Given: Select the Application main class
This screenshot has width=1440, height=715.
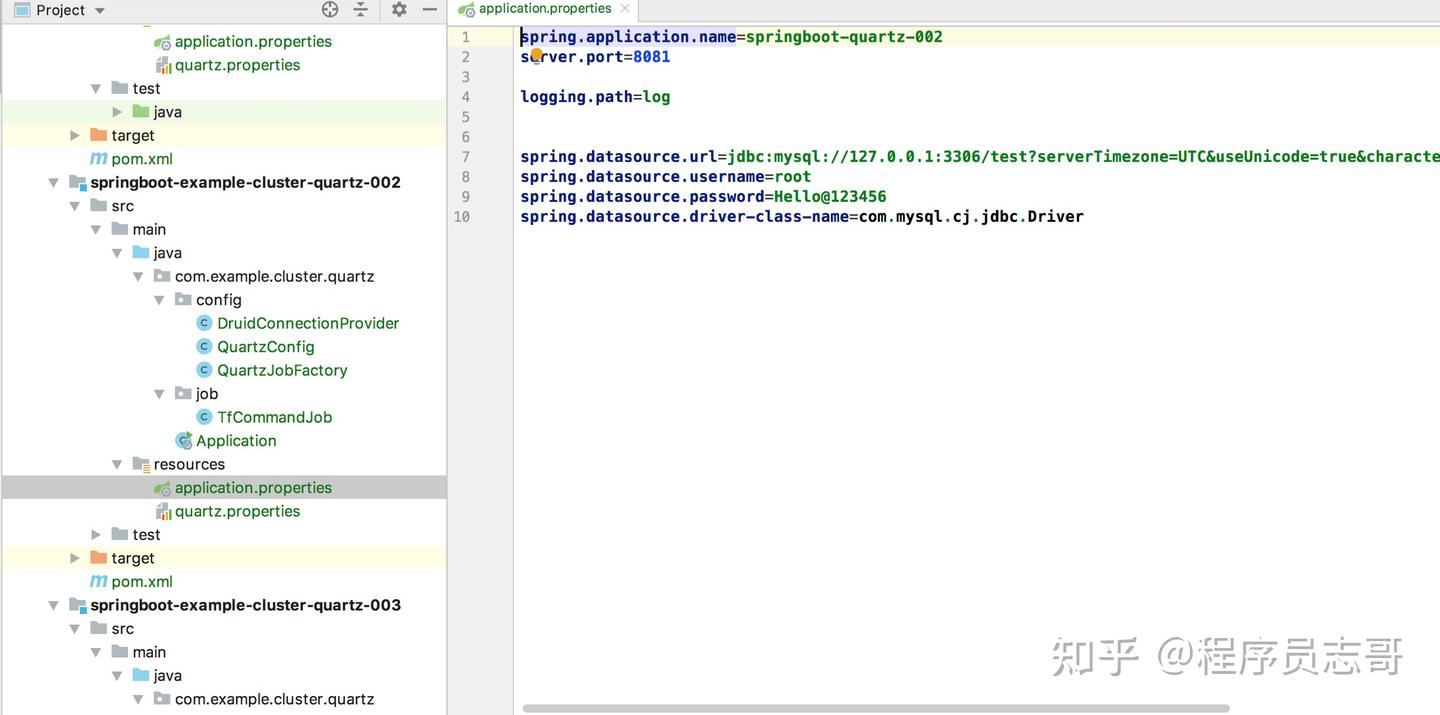Looking at the screenshot, I should point(236,441).
